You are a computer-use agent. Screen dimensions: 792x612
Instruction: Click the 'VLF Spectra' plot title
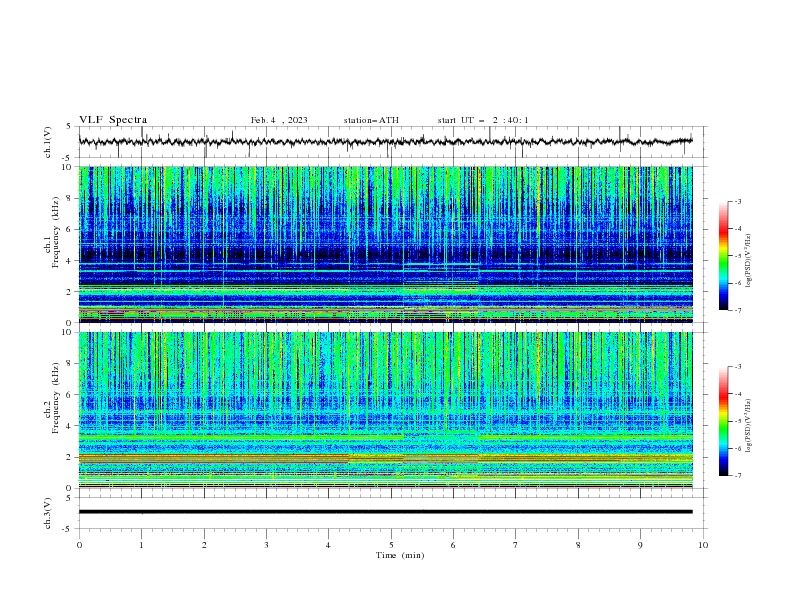[113, 120]
